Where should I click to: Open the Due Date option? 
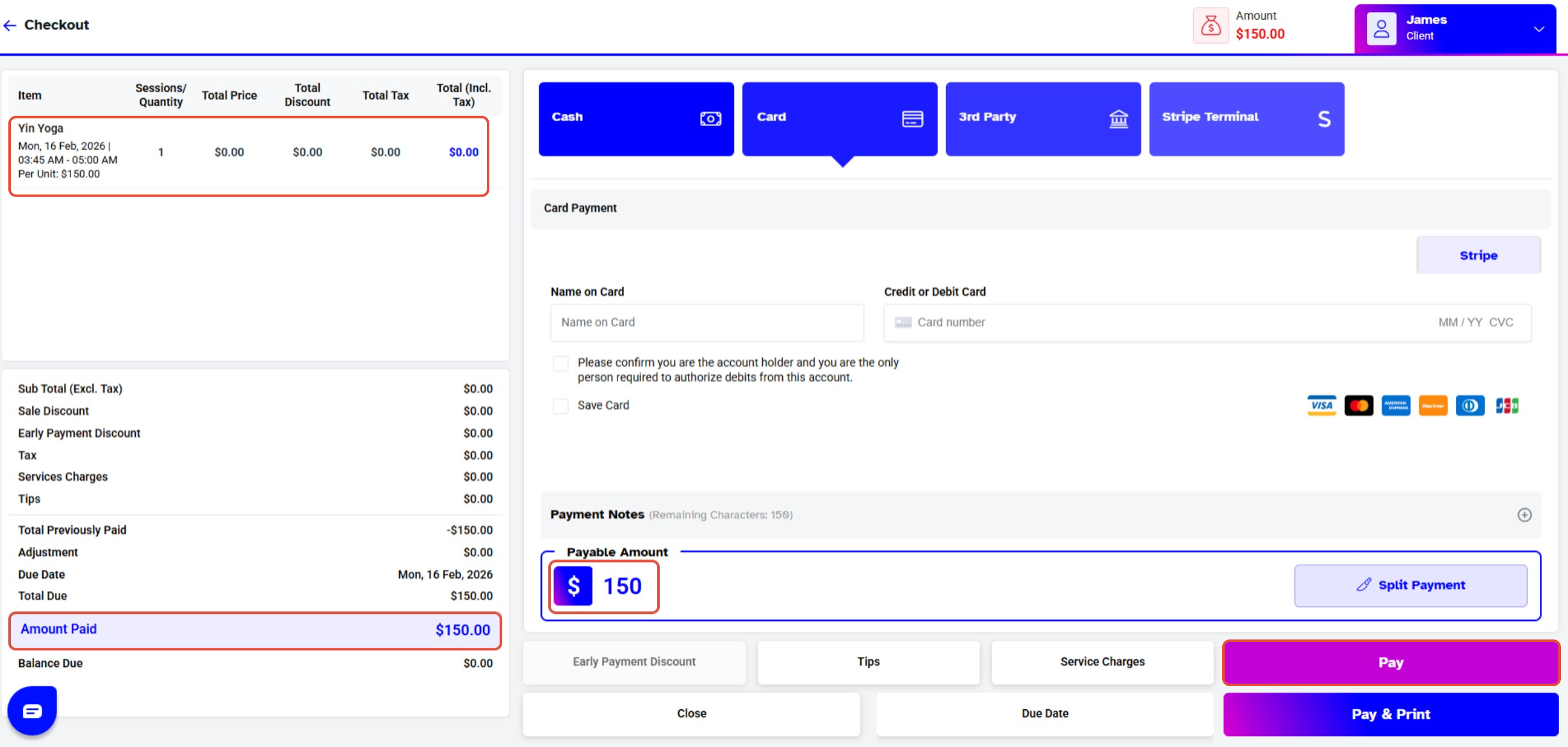1044,713
